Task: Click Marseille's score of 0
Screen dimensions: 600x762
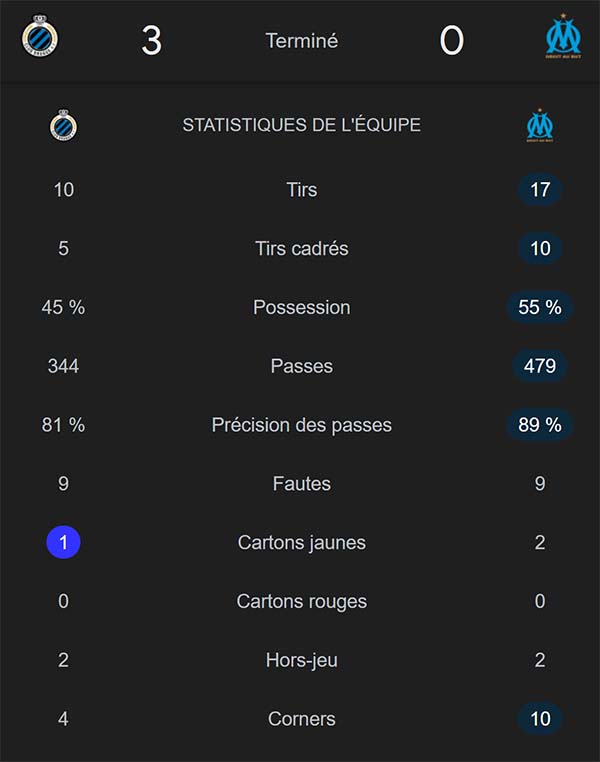Action: (x=451, y=41)
